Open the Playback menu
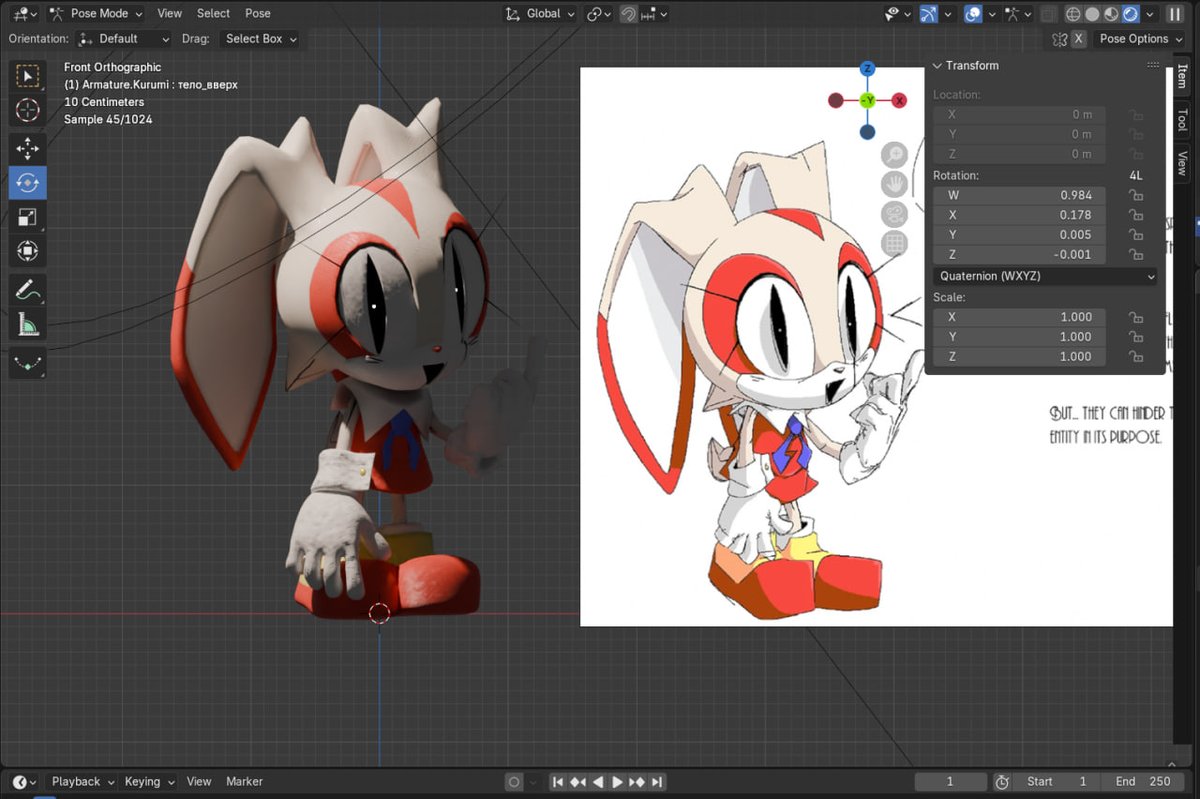 coord(81,782)
